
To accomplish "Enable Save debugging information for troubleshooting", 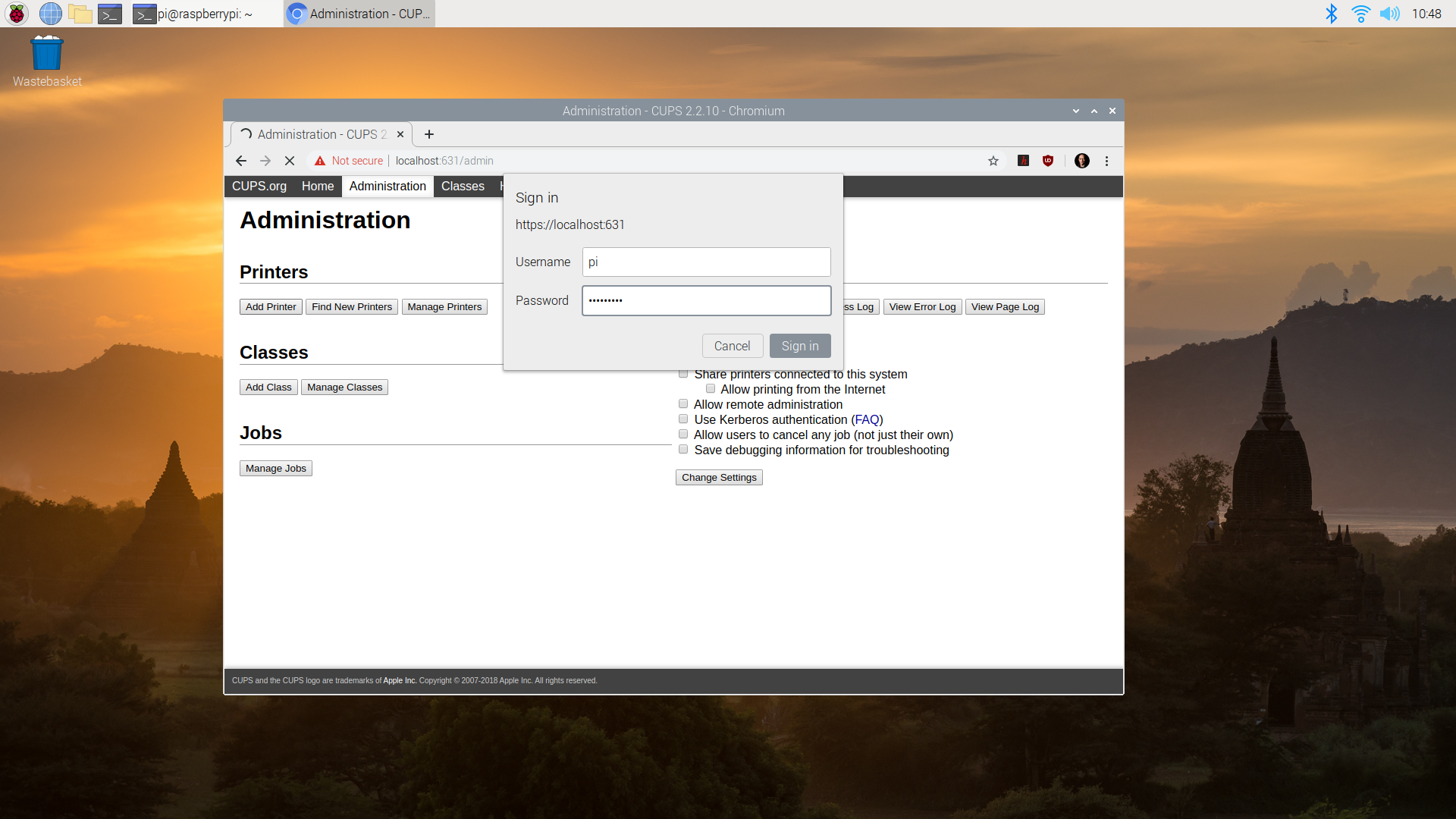I will pyautogui.click(x=683, y=449).
